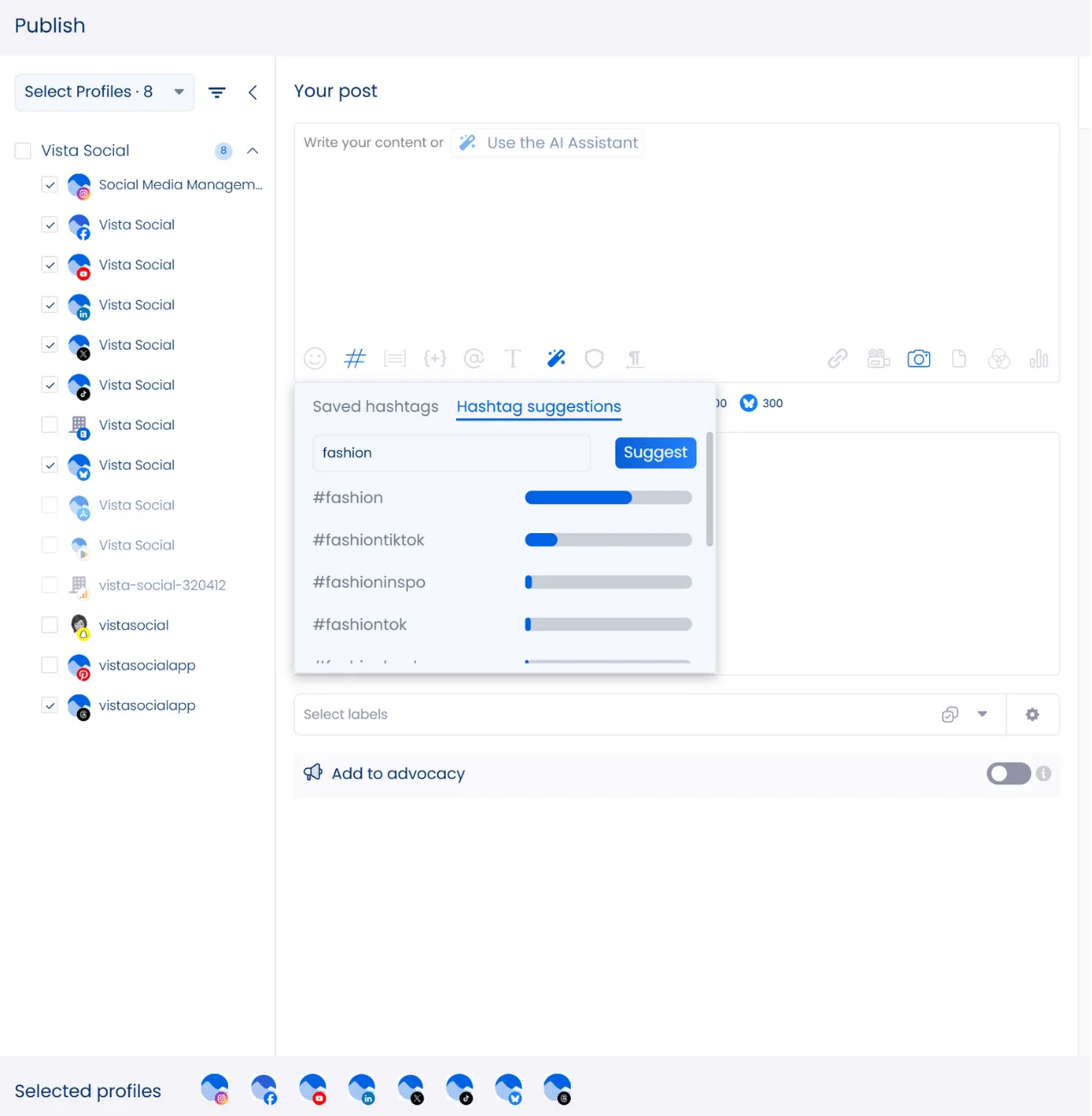Check the vistasocial Snapchat profile checkbox

[x=50, y=626]
